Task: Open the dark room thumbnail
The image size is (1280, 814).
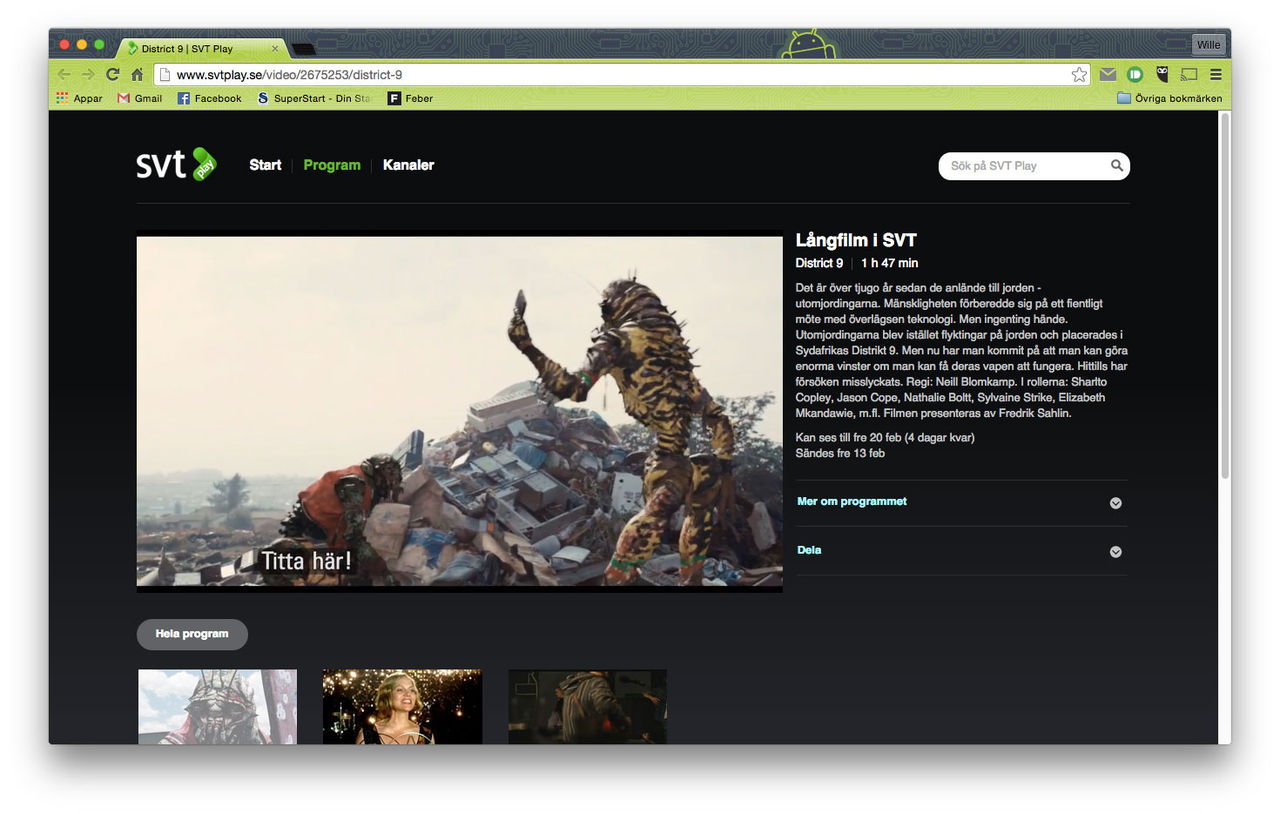Action: pyautogui.click(x=587, y=706)
